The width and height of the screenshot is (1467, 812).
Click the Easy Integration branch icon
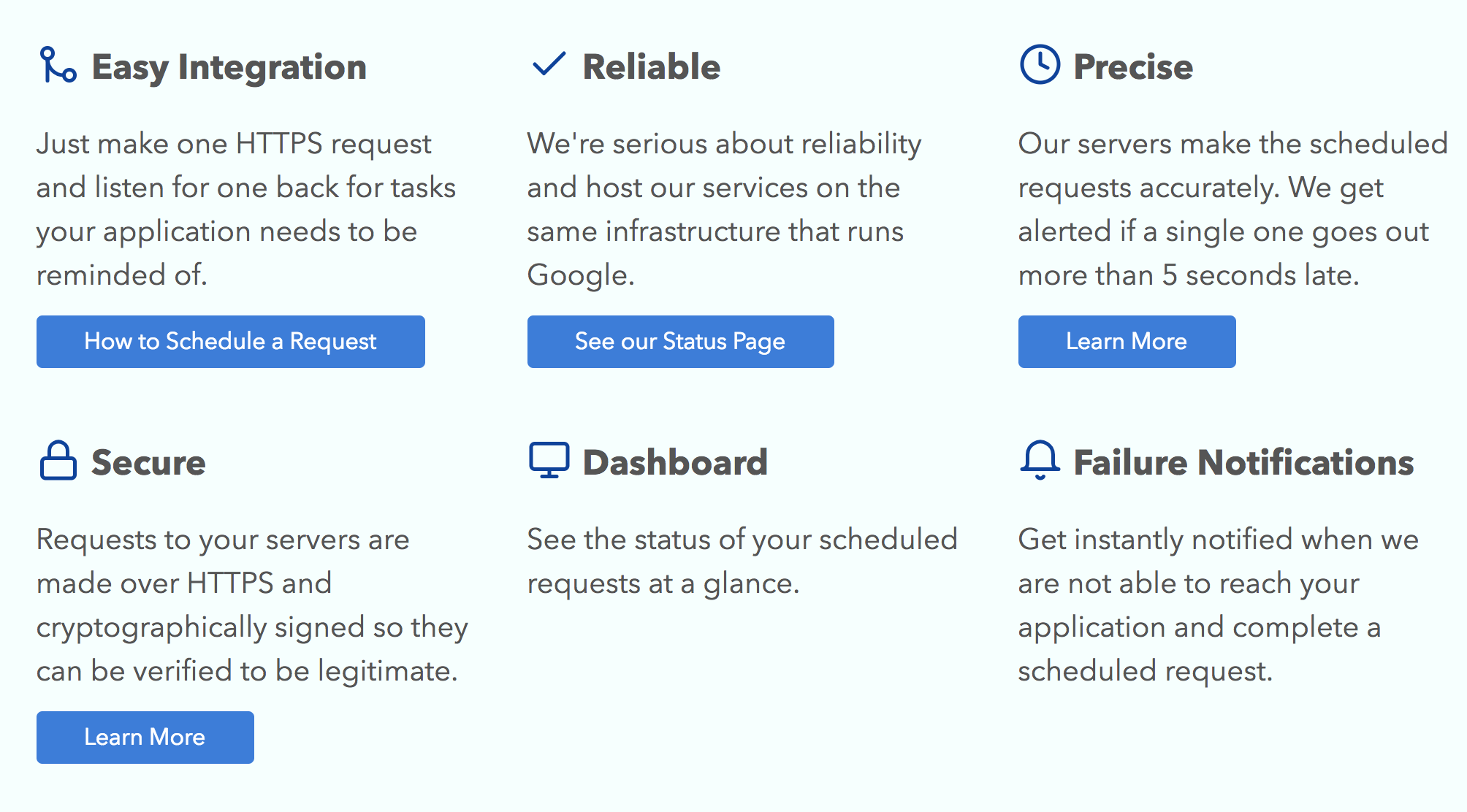click(58, 65)
